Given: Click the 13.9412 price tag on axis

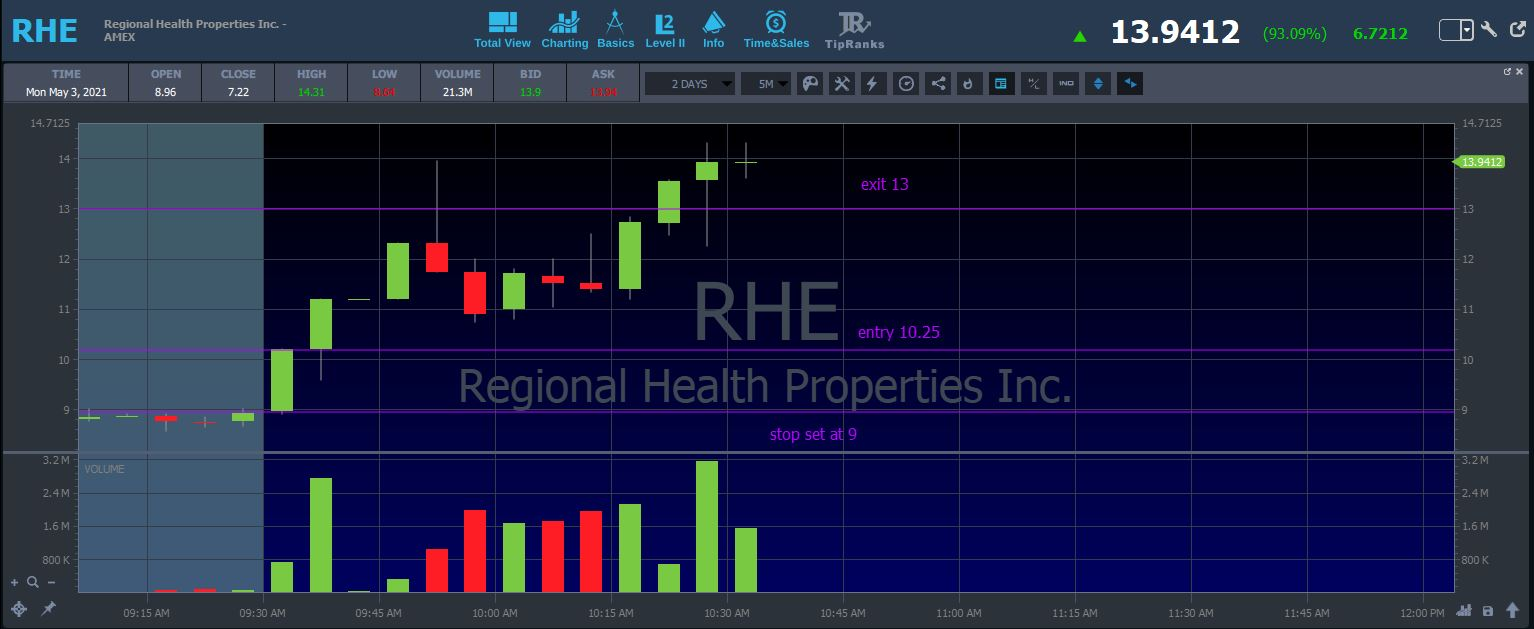Looking at the screenshot, I should 1481,162.
